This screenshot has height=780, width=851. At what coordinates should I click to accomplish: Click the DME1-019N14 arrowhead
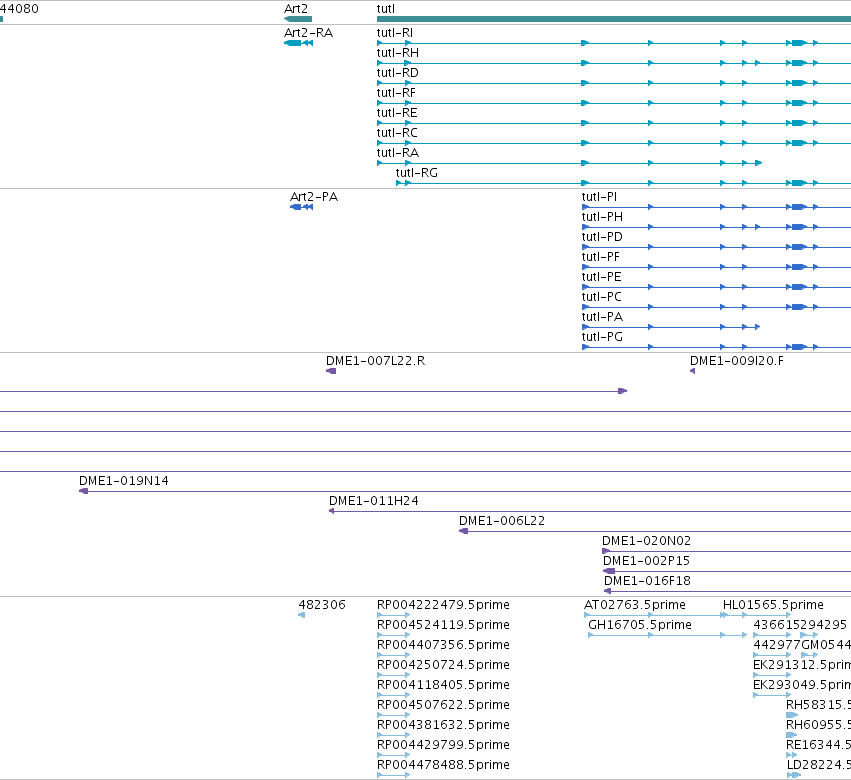(84, 491)
